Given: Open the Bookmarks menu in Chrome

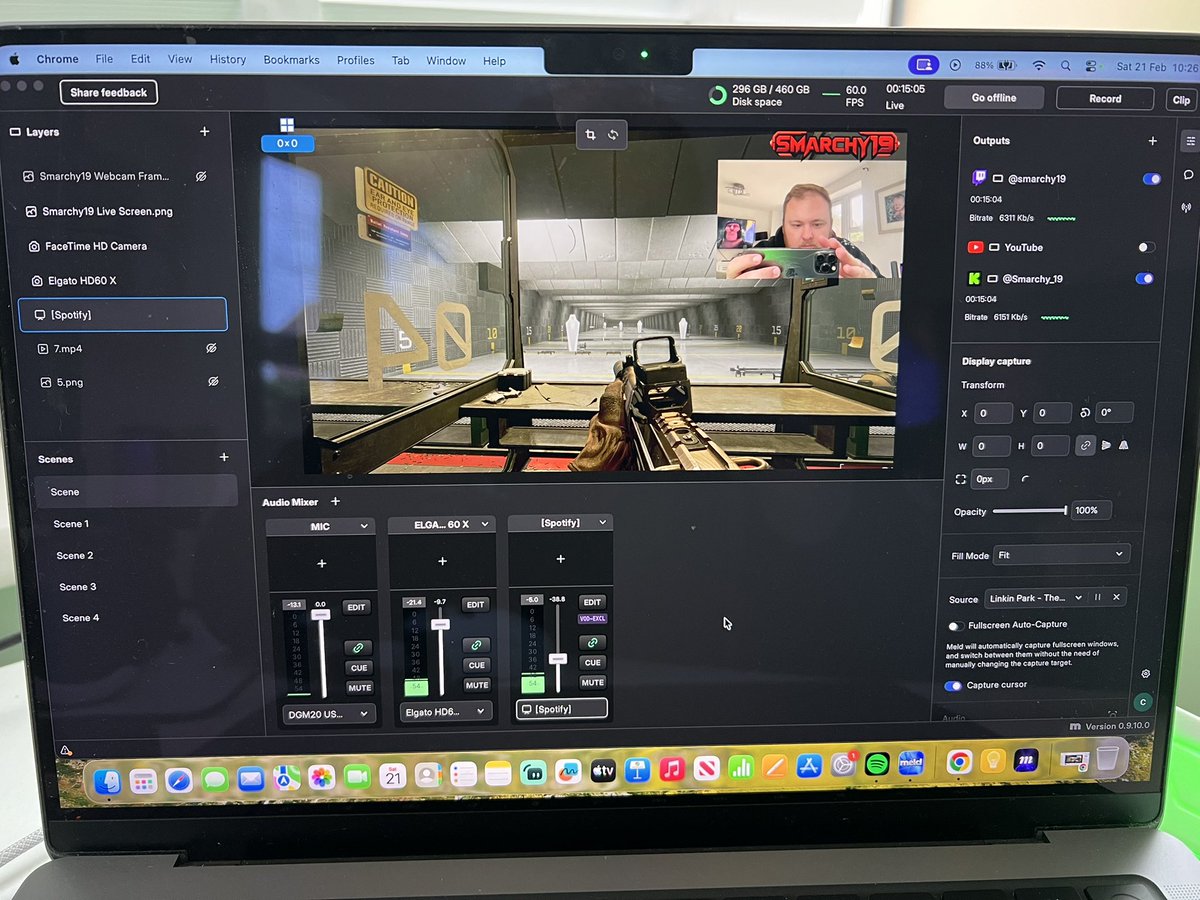Looking at the screenshot, I should [291, 59].
